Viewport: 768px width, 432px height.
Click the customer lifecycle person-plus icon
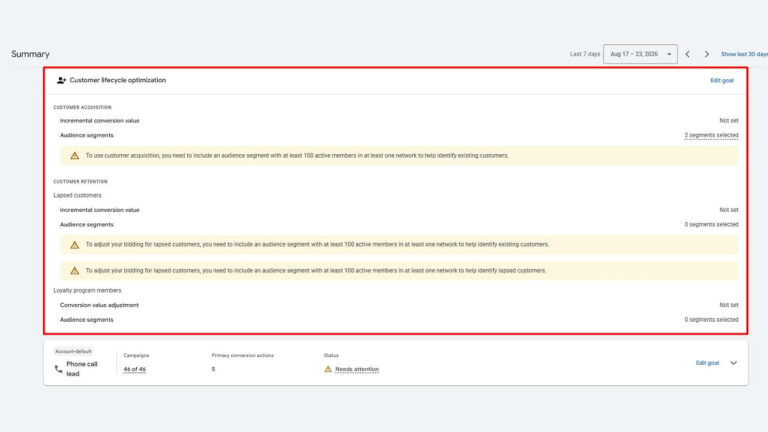(x=61, y=80)
